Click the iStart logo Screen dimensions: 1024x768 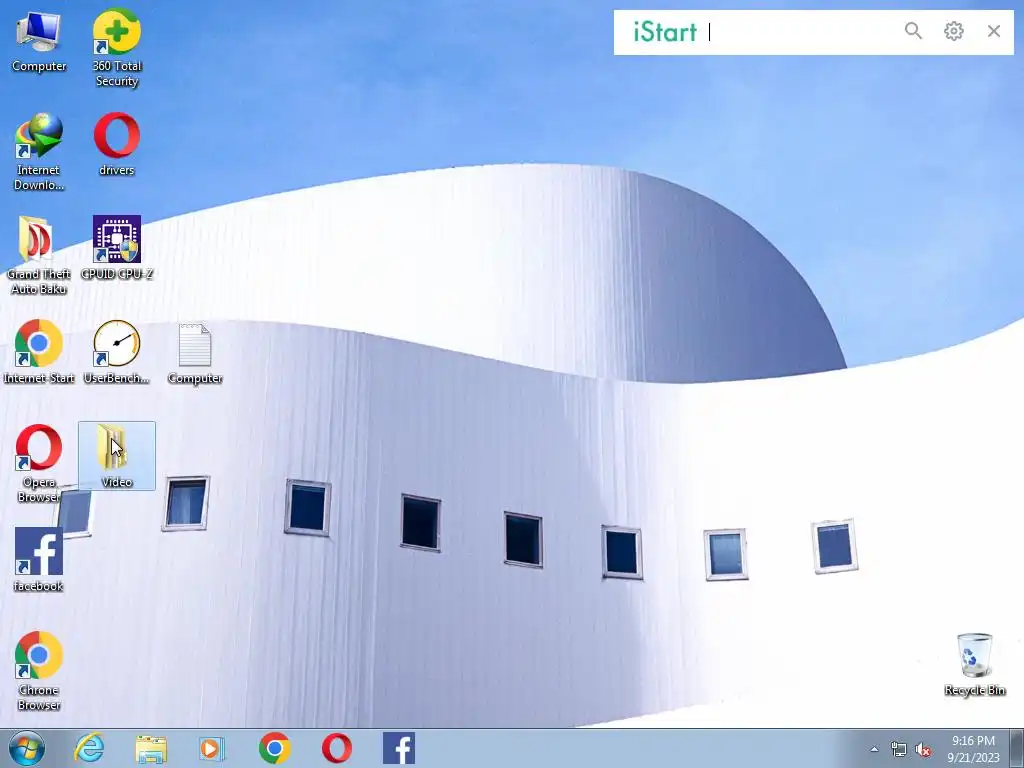(x=665, y=32)
